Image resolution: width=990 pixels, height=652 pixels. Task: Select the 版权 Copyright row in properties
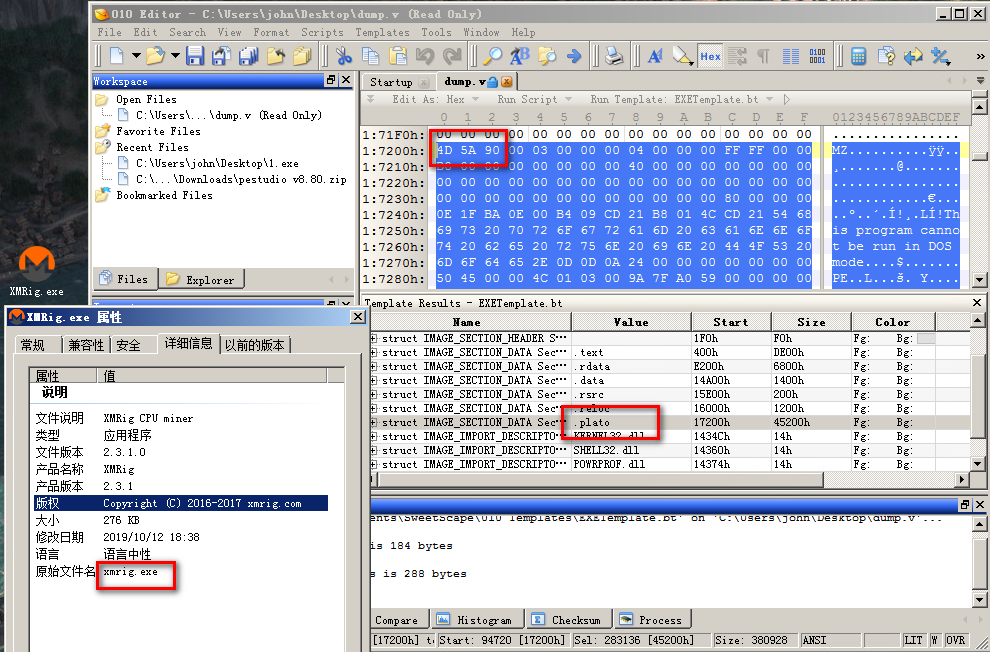(x=181, y=503)
